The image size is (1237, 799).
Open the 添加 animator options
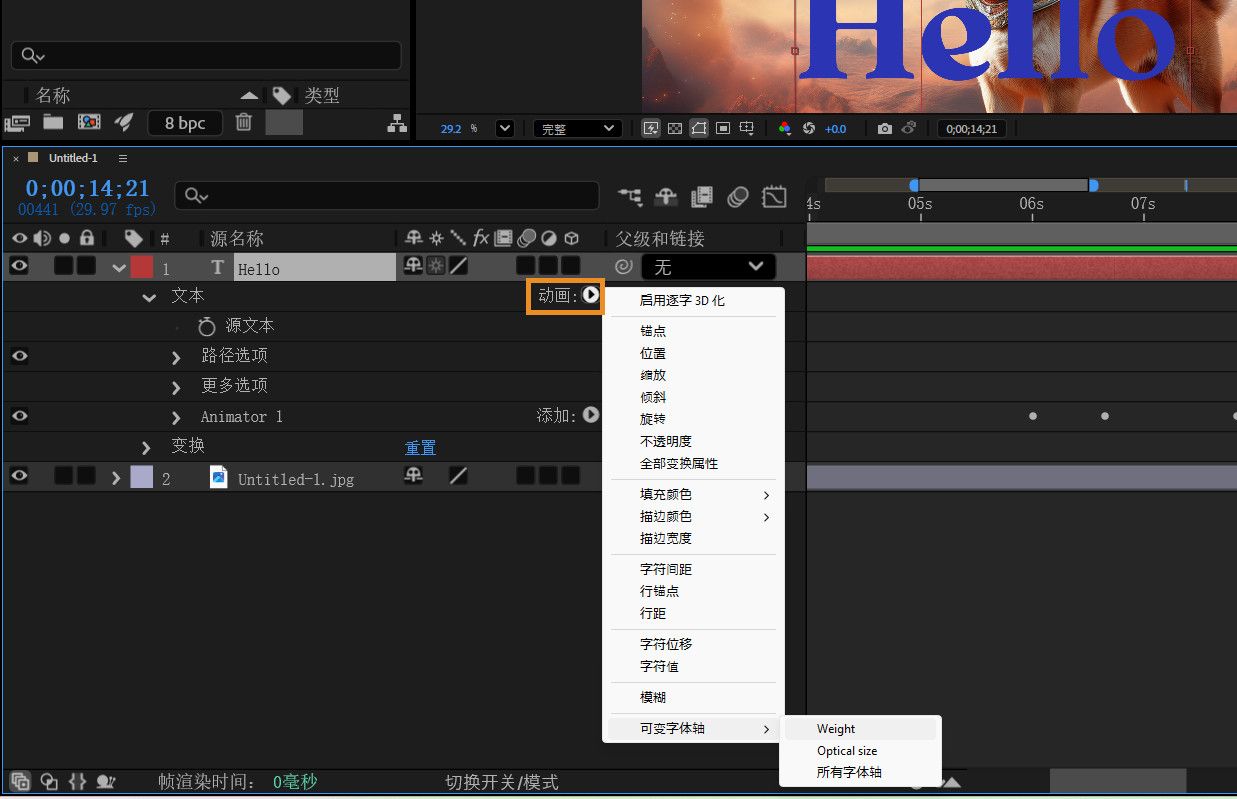(x=590, y=416)
